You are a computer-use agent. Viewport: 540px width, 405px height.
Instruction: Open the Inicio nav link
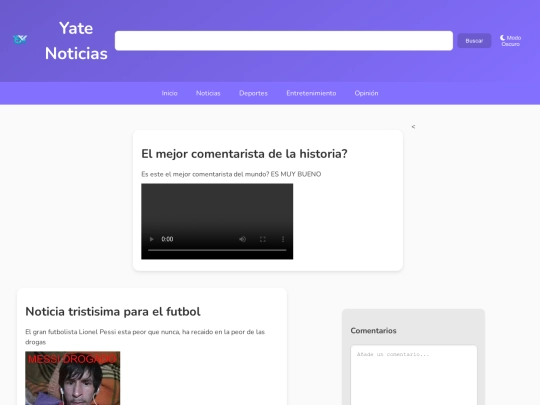click(169, 93)
